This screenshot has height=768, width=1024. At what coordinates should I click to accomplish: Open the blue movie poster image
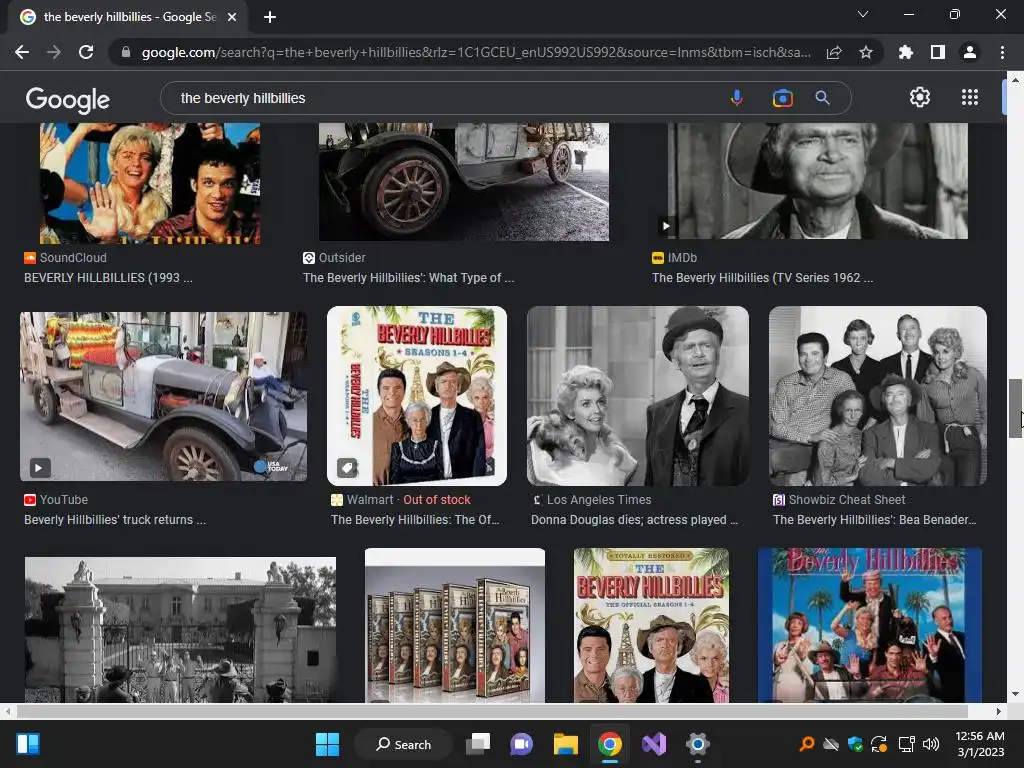coord(870,626)
